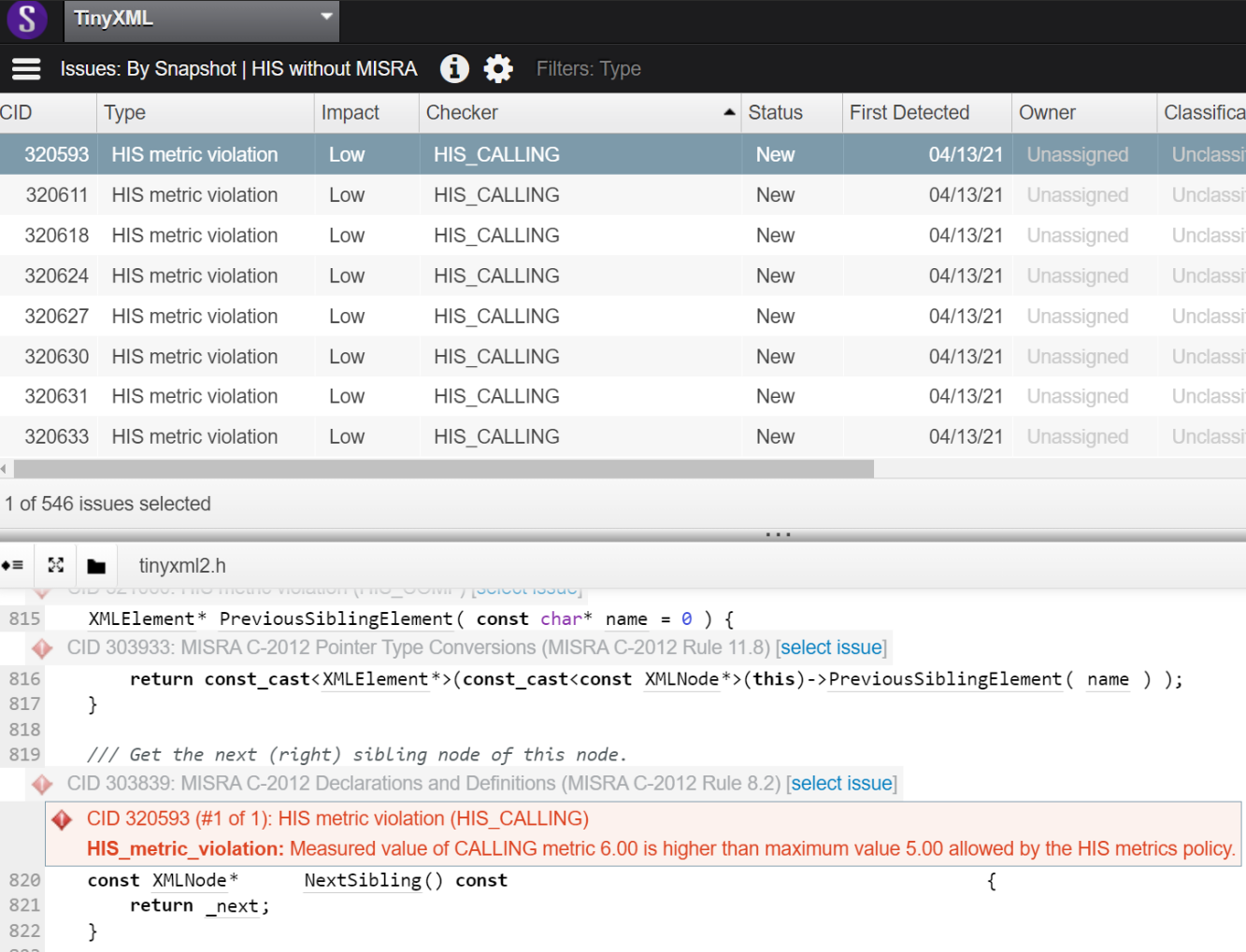
Task: Click PreviousSiblingElement function on line 815
Action: tap(336, 618)
